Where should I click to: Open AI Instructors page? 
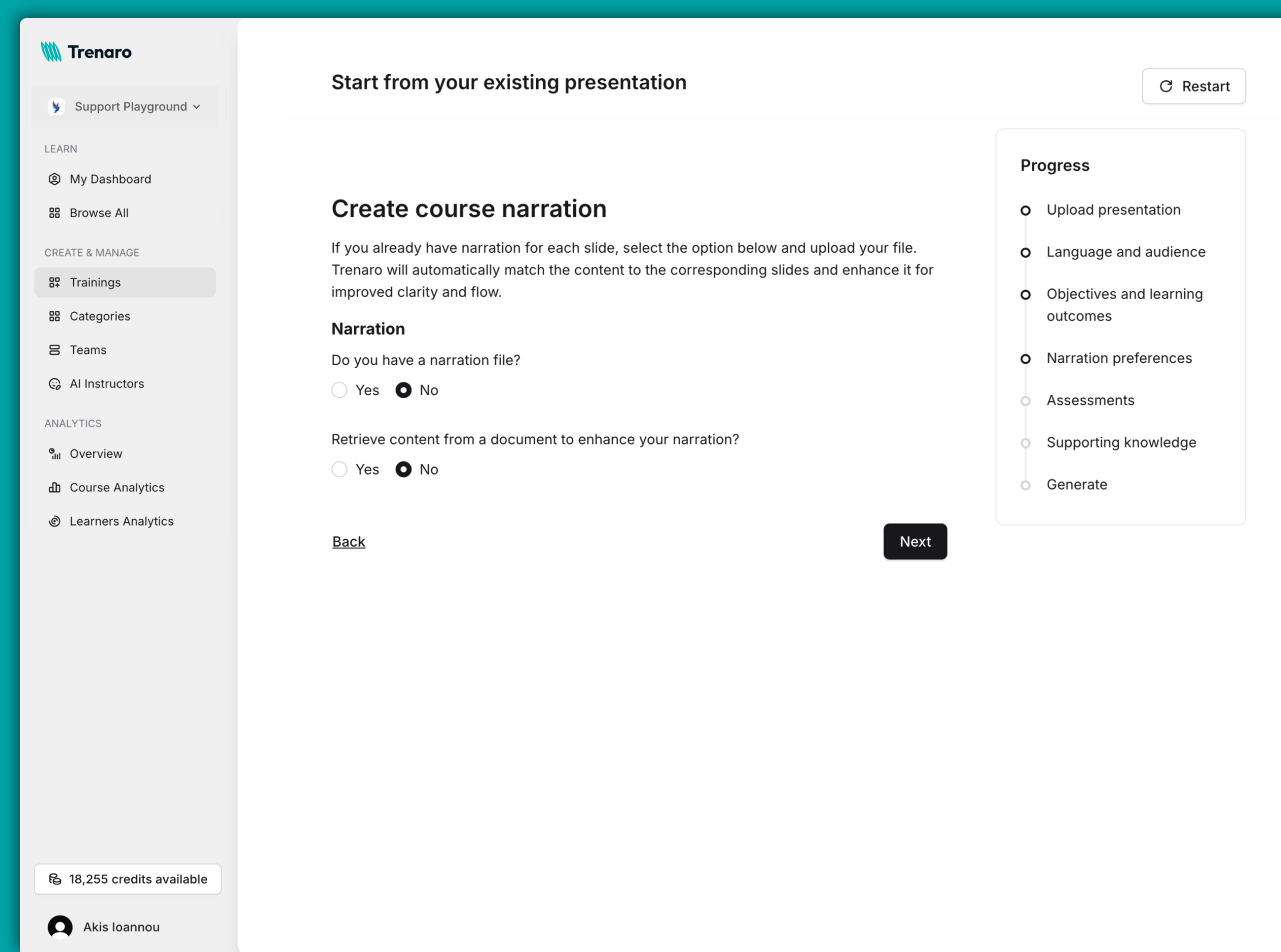pos(107,383)
